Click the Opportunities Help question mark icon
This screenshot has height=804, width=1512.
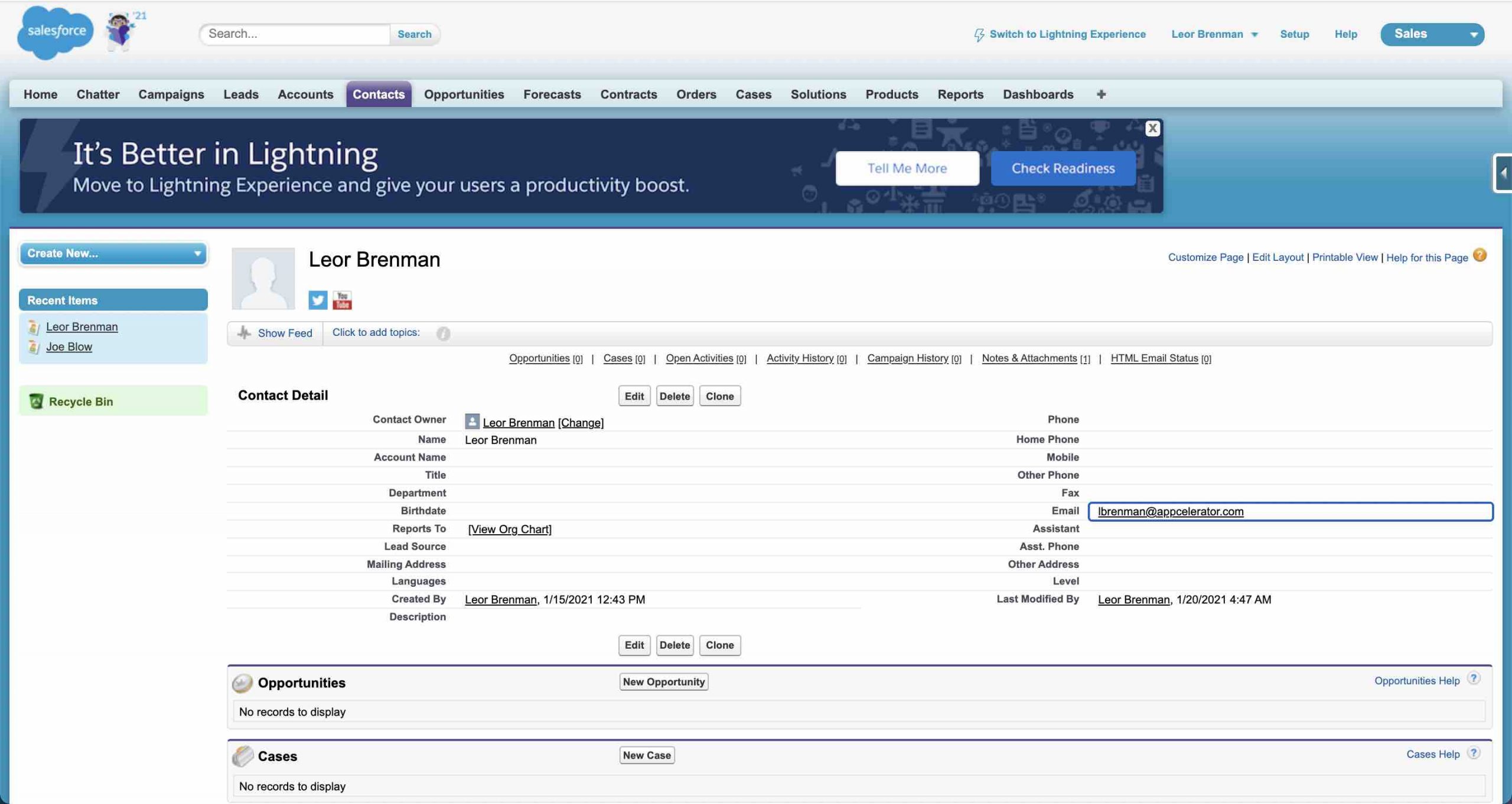click(x=1474, y=678)
